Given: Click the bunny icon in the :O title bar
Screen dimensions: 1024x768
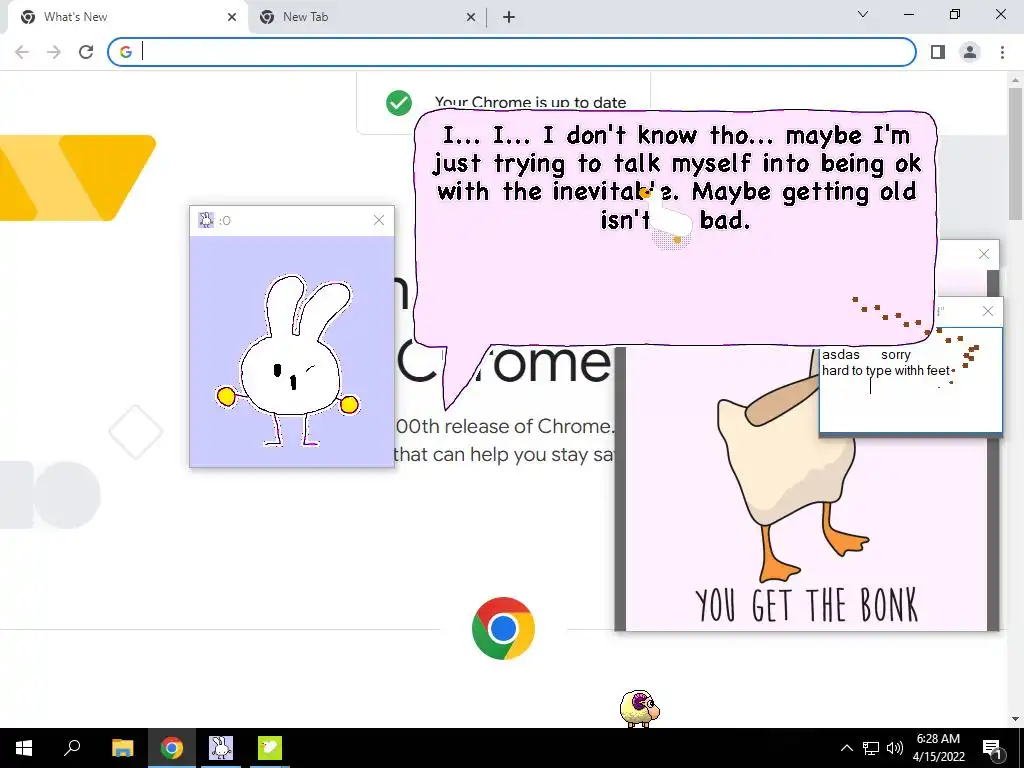Looking at the screenshot, I should pos(206,220).
